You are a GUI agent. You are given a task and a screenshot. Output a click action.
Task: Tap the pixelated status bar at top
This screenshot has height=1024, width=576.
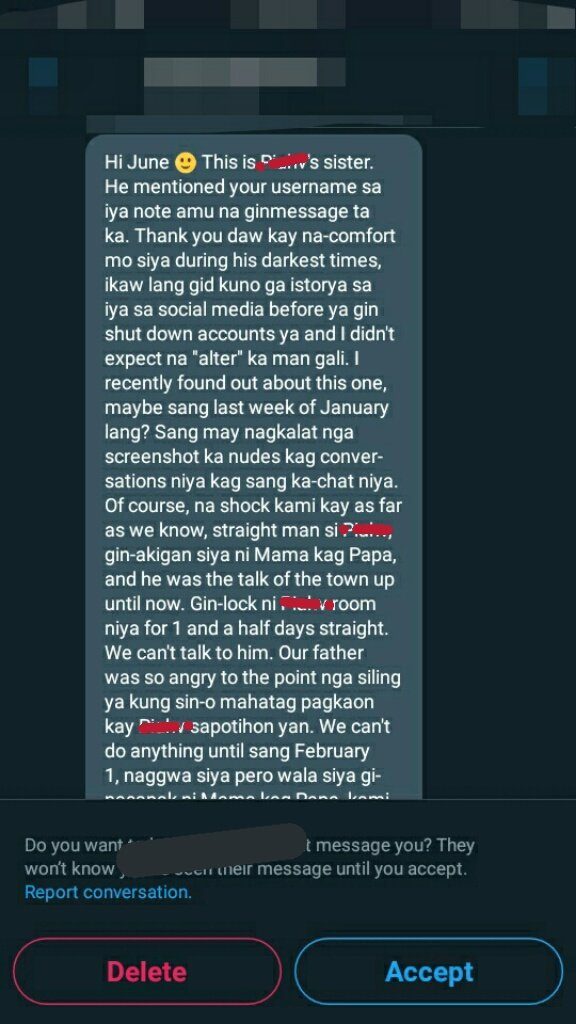point(288,14)
